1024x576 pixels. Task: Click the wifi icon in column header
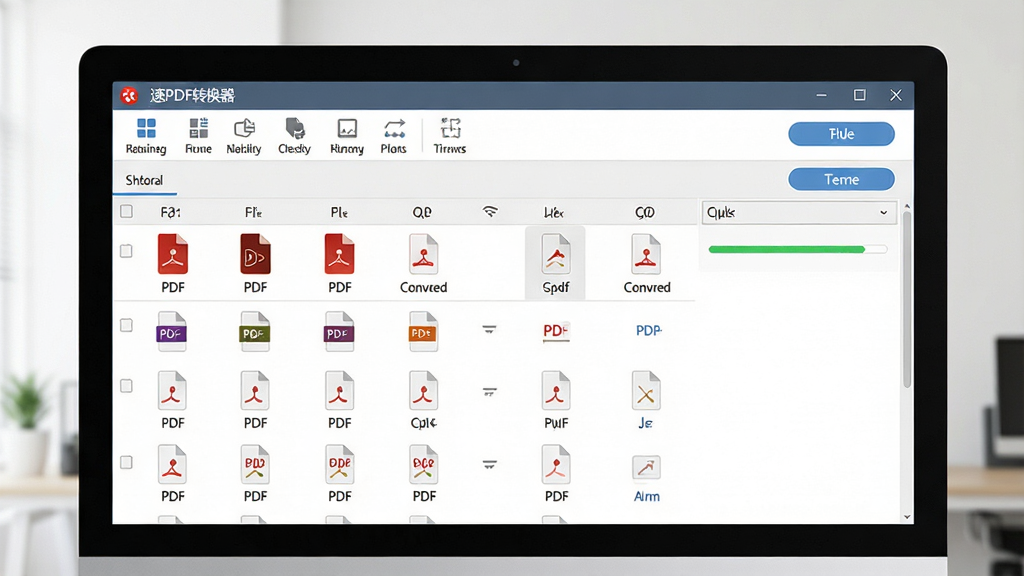(x=490, y=211)
